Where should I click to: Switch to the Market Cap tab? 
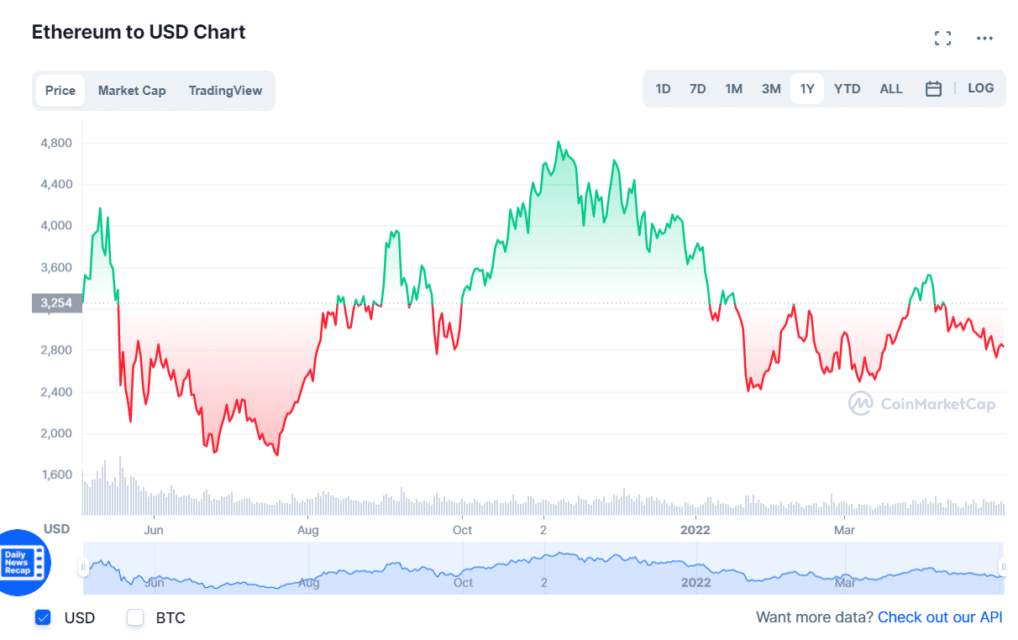click(x=132, y=90)
